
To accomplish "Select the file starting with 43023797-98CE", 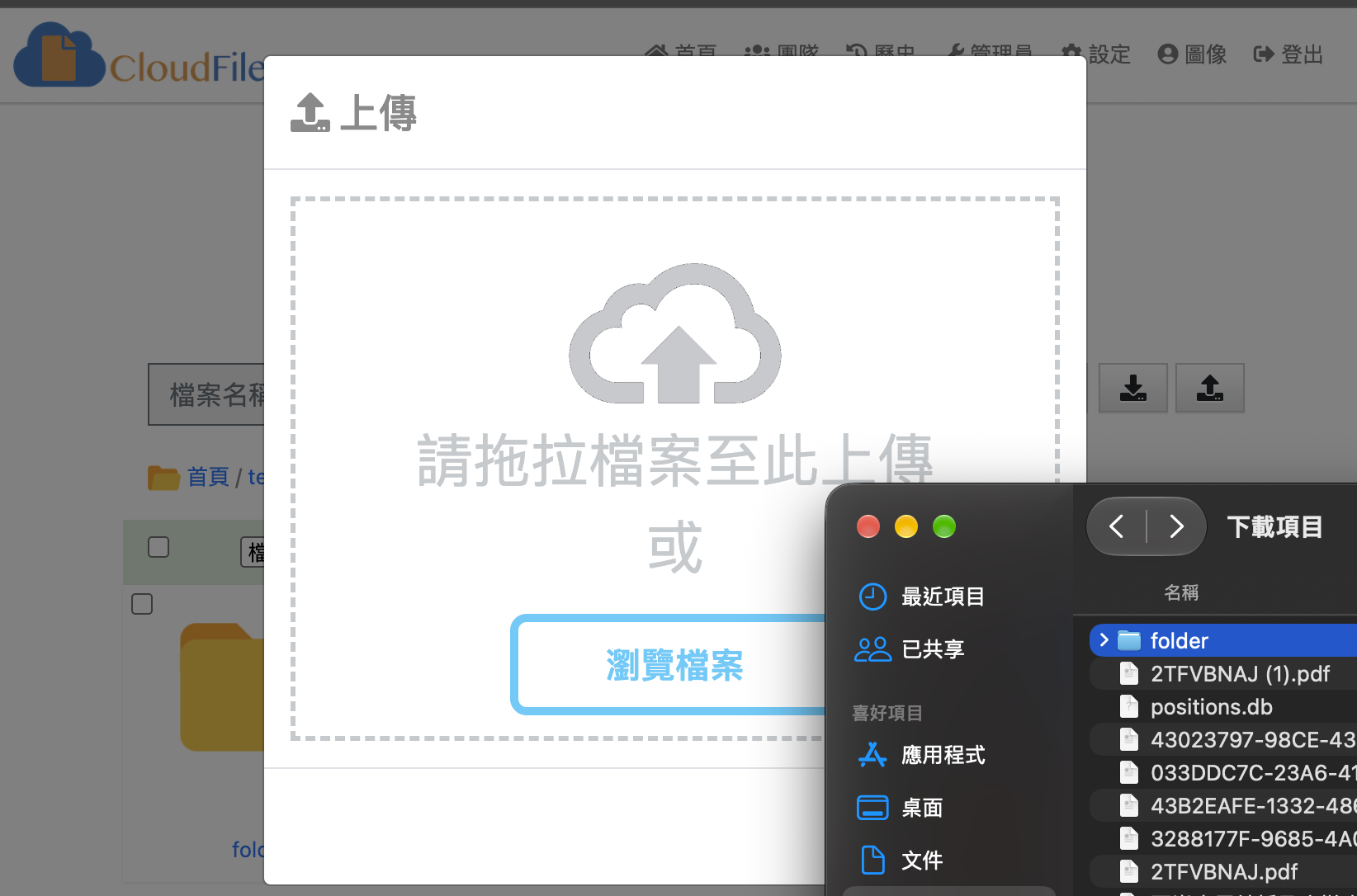I will [x=1223, y=740].
